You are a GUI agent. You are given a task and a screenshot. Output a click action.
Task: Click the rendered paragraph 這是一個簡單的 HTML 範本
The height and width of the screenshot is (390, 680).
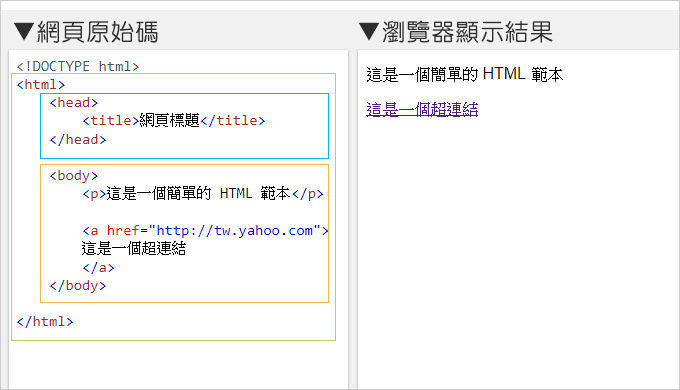click(x=464, y=74)
